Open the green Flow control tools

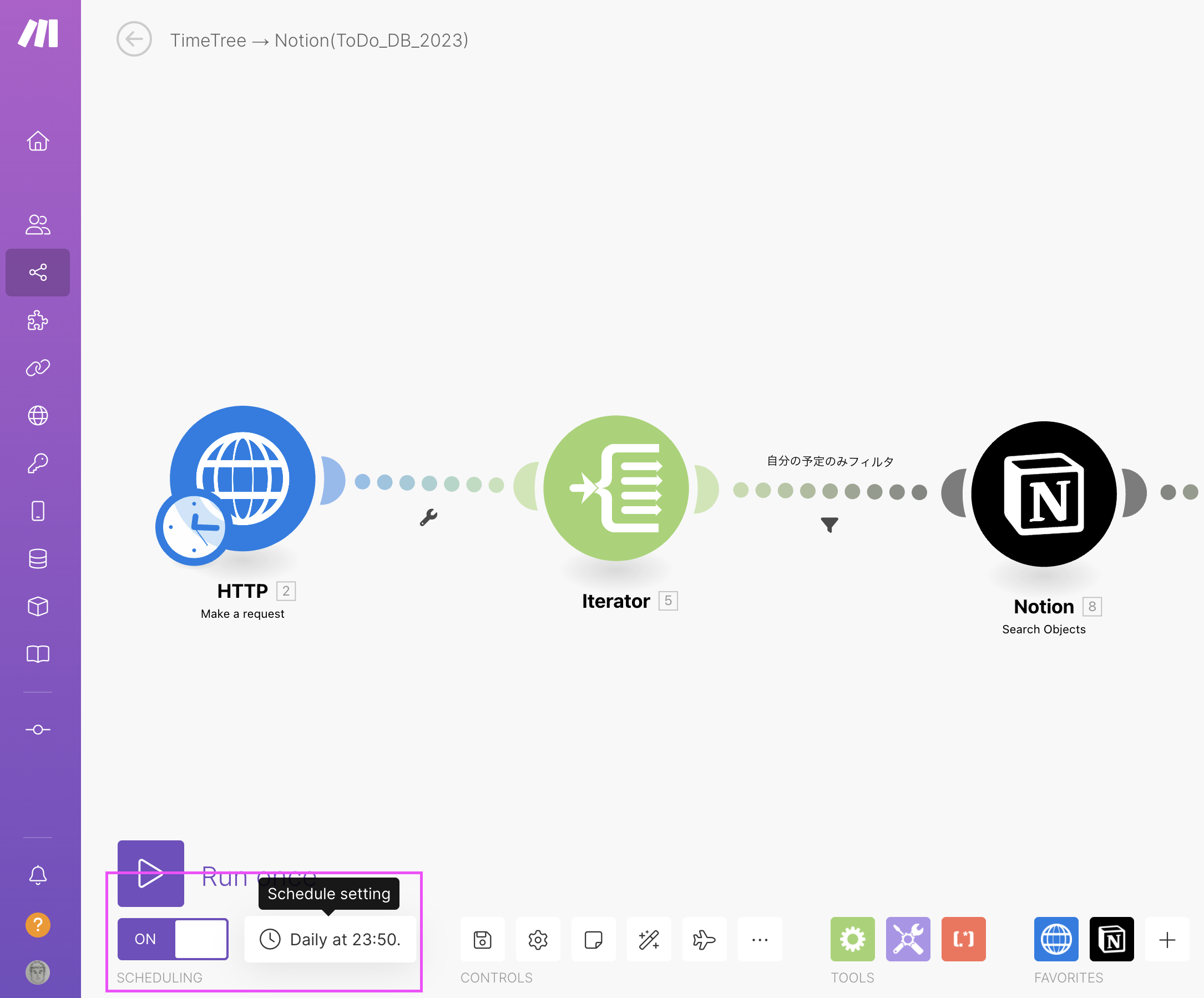pyautogui.click(x=853, y=939)
